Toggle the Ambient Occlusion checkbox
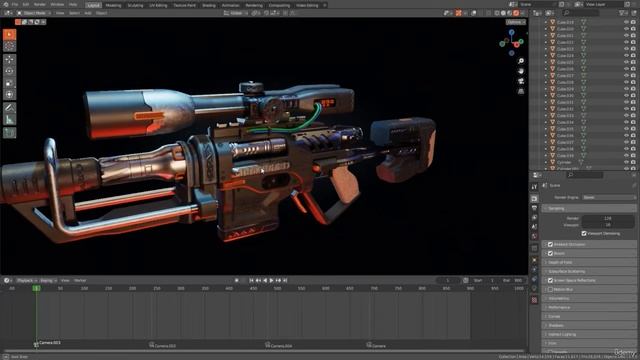Image resolution: width=640 pixels, height=360 pixels. coord(550,244)
